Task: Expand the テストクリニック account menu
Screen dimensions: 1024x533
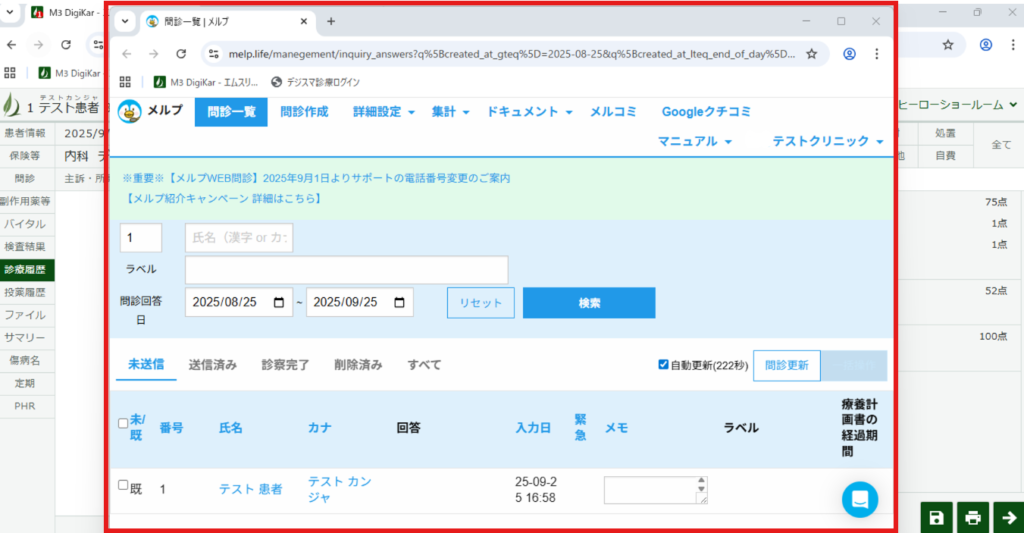Action: 828,142
